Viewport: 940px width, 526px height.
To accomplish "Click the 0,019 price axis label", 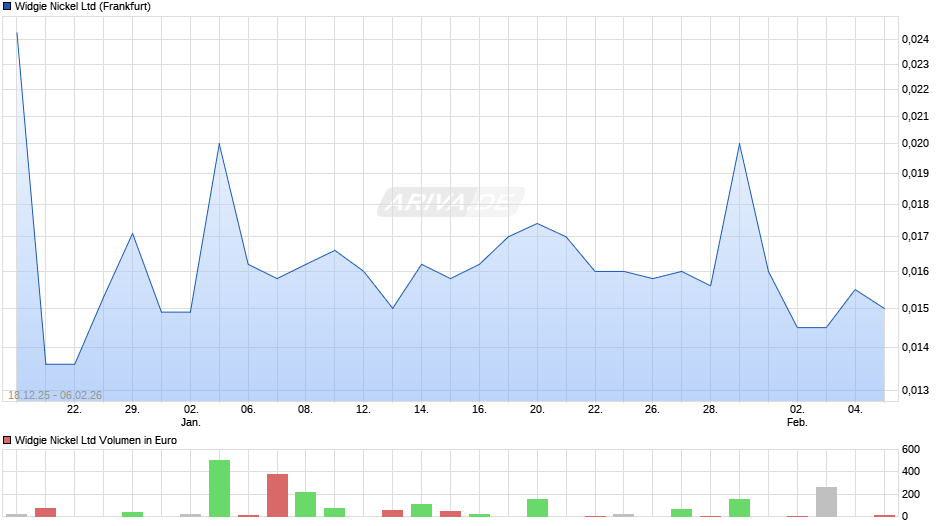I will (915, 173).
